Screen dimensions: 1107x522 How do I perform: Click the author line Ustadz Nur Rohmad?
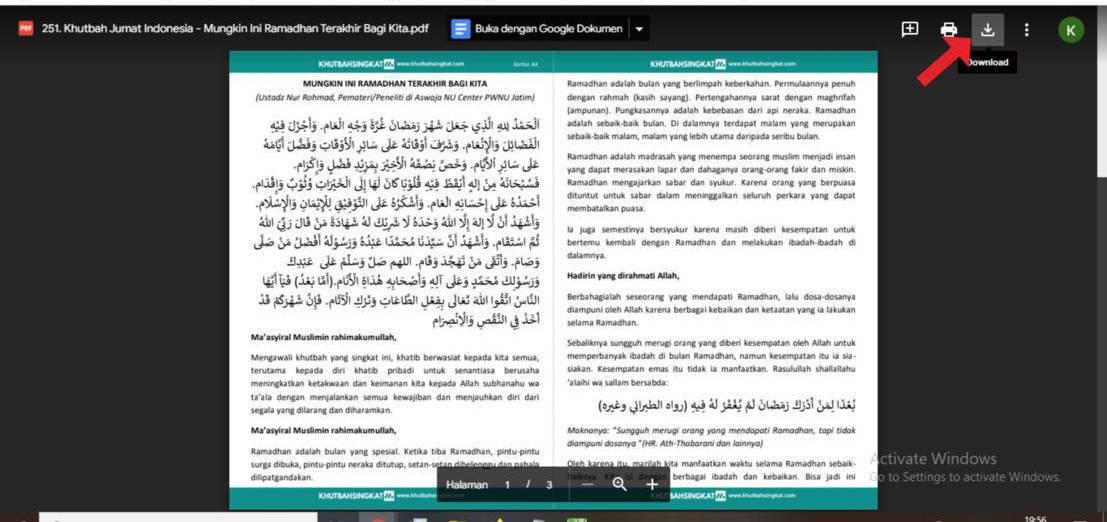coord(395,97)
